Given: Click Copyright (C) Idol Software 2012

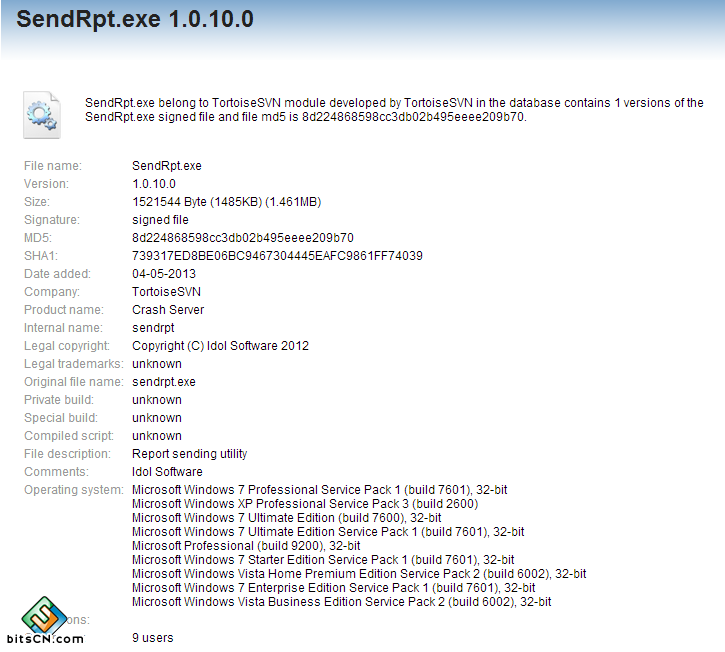Looking at the screenshot, I should (x=221, y=346).
